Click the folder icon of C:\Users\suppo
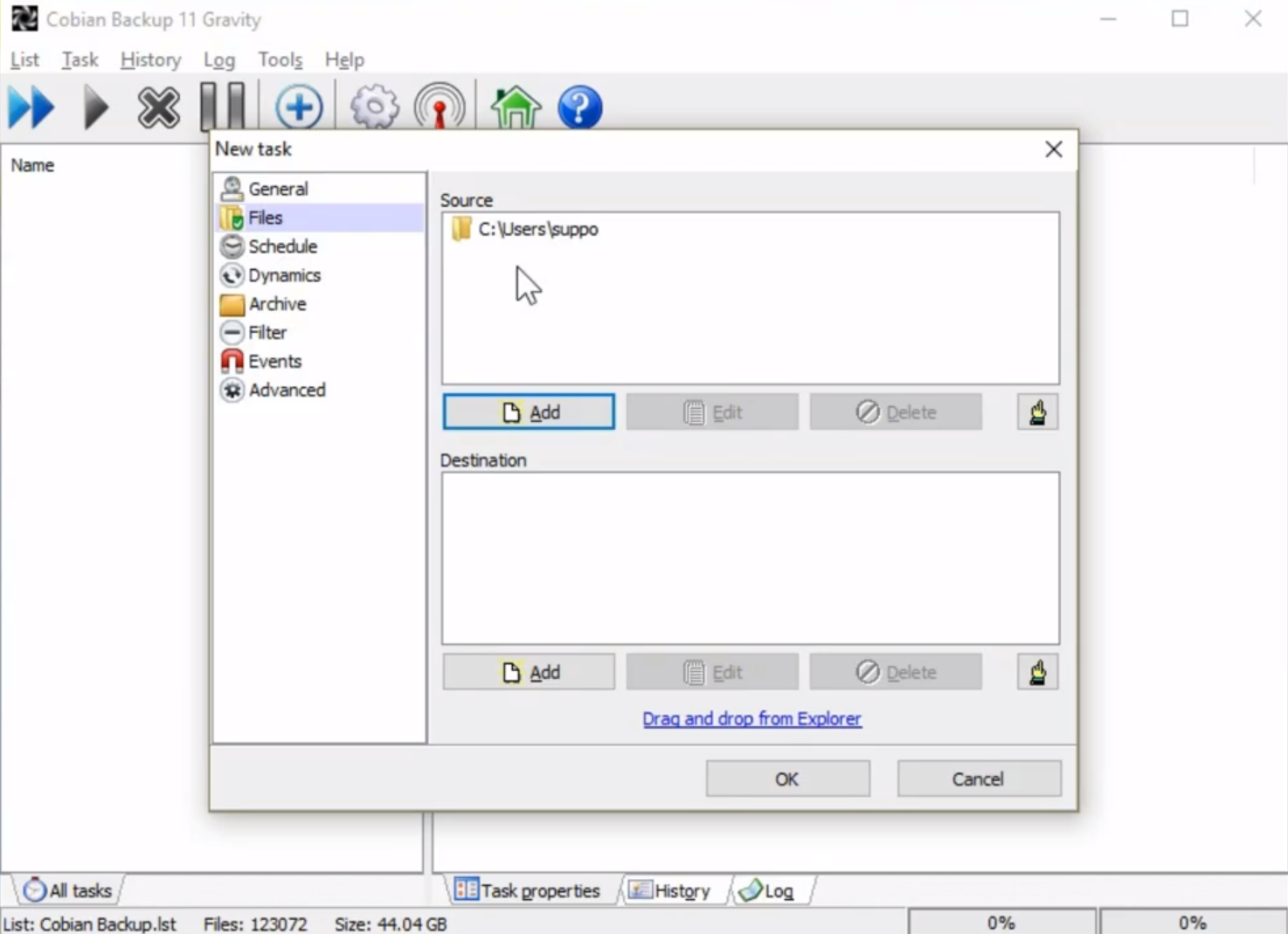 [461, 230]
